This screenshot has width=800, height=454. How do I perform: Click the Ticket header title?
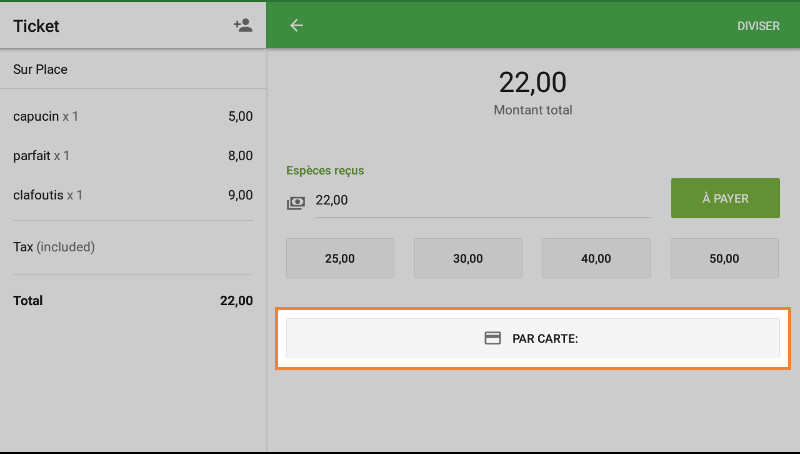click(x=37, y=27)
